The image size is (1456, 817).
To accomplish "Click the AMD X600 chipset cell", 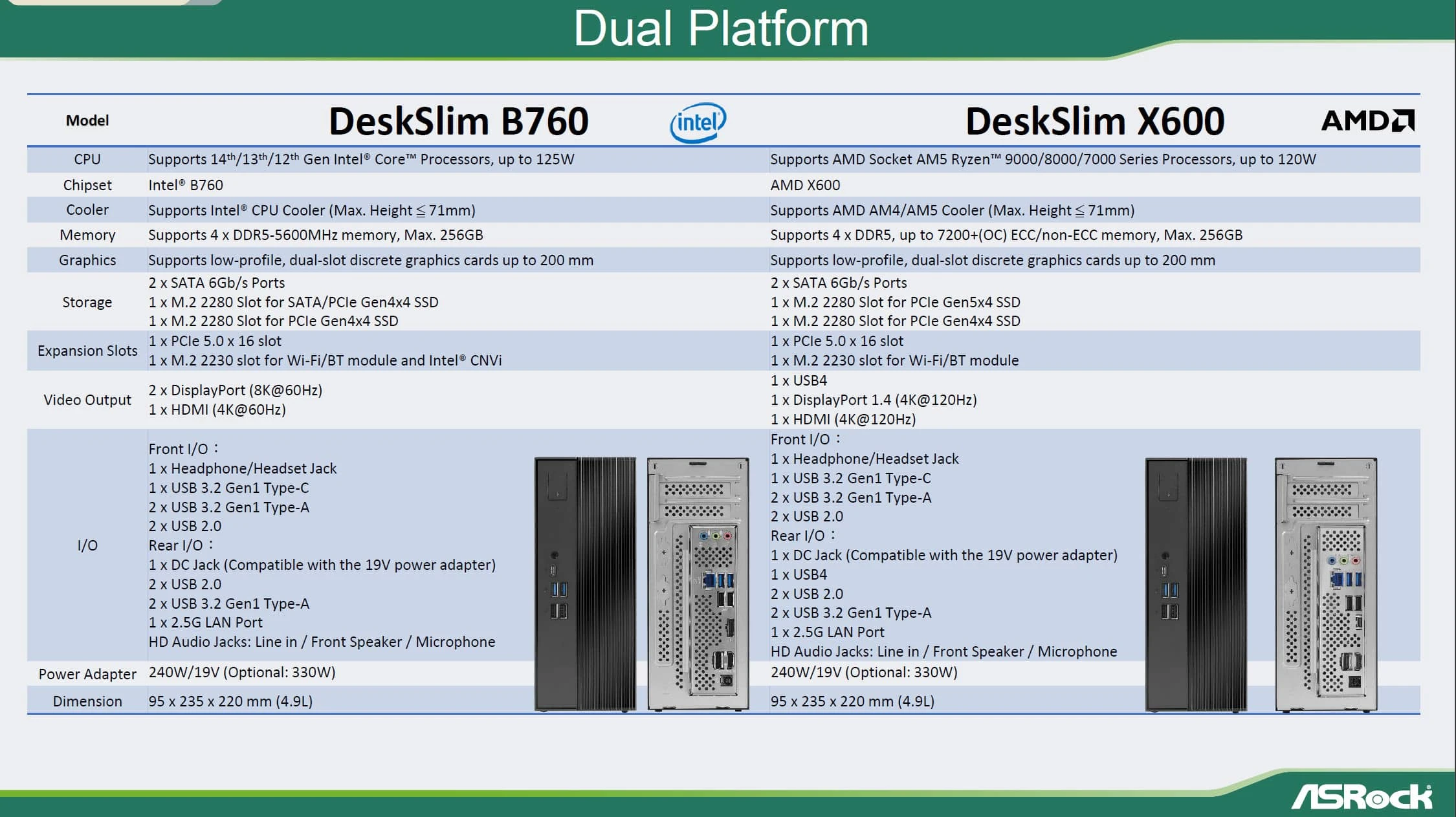I will (805, 185).
